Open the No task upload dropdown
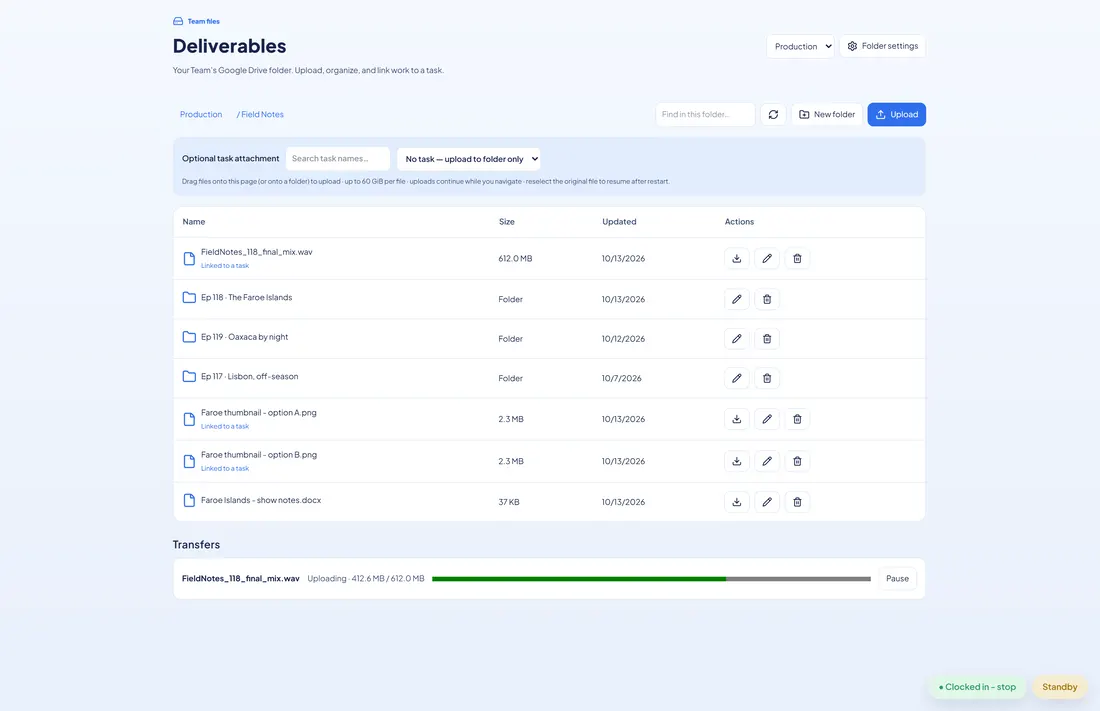 (x=469, y=159)
